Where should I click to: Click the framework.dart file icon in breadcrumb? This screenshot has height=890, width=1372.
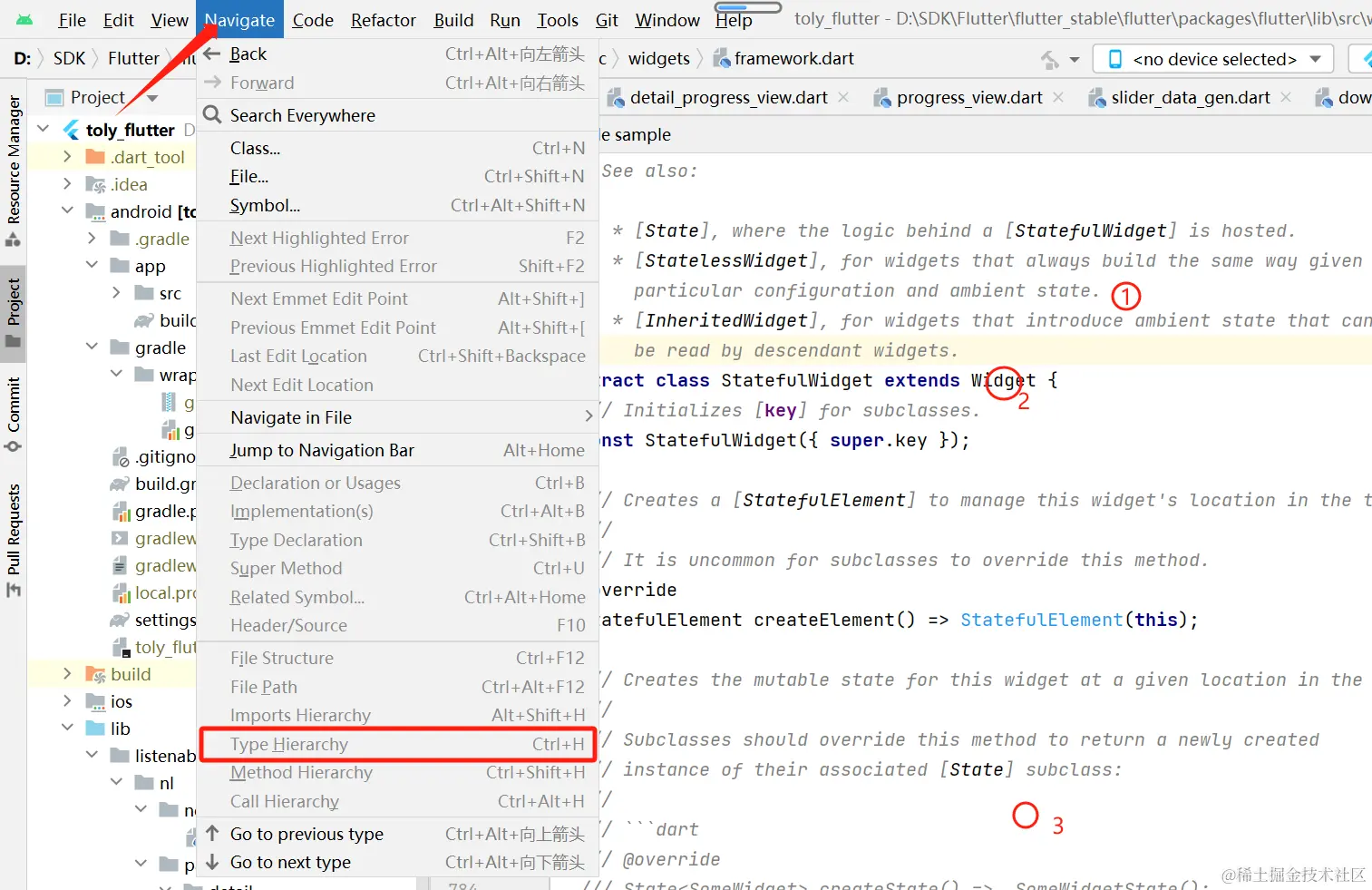(722, 59)
